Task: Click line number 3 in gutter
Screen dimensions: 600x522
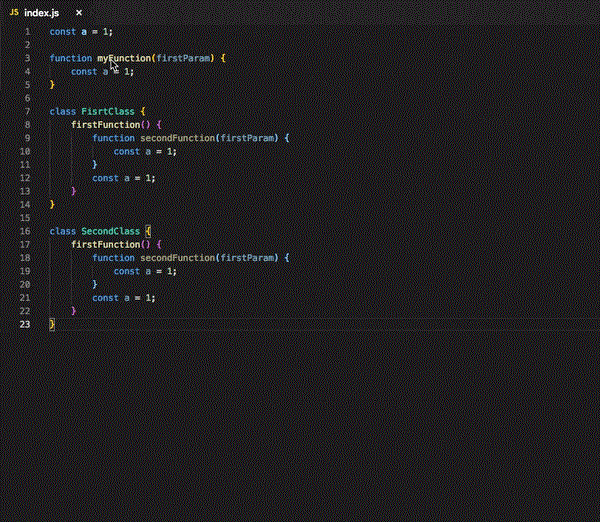Action: (28, 58)
